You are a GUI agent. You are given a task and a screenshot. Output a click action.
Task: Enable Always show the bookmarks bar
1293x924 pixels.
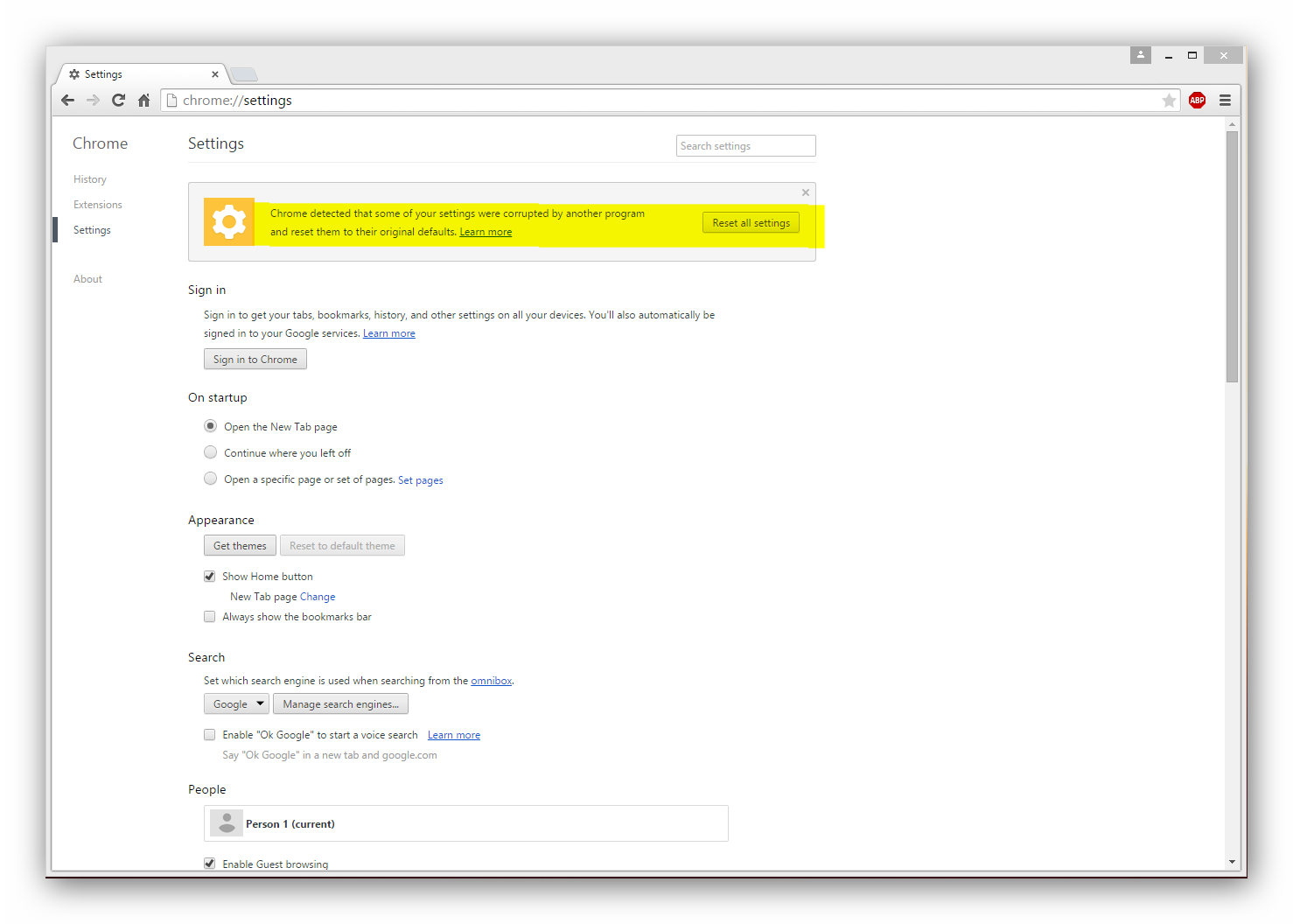(209, 616)
